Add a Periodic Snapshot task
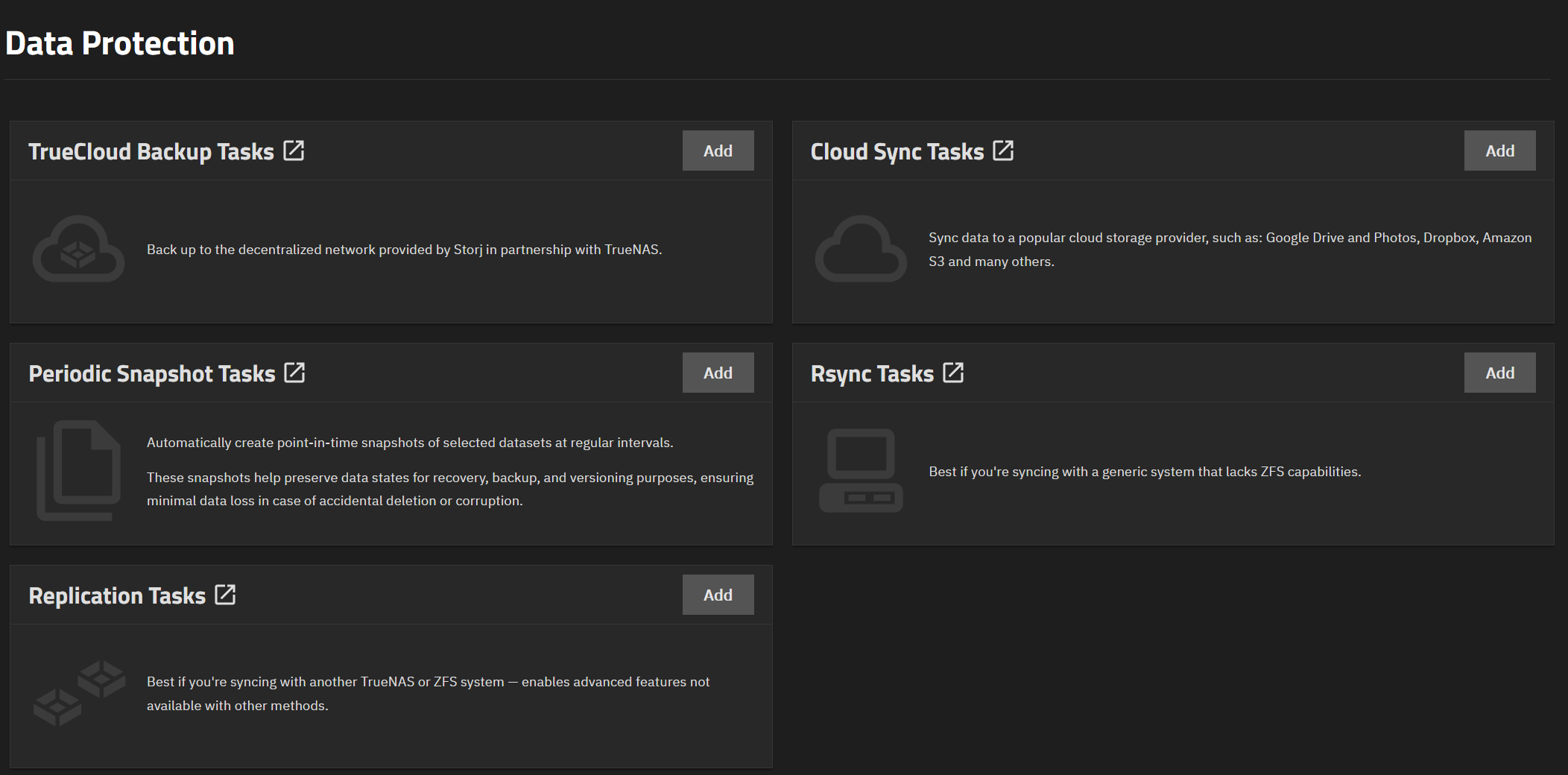The image size is (1568, 775). tap(717, 372)
